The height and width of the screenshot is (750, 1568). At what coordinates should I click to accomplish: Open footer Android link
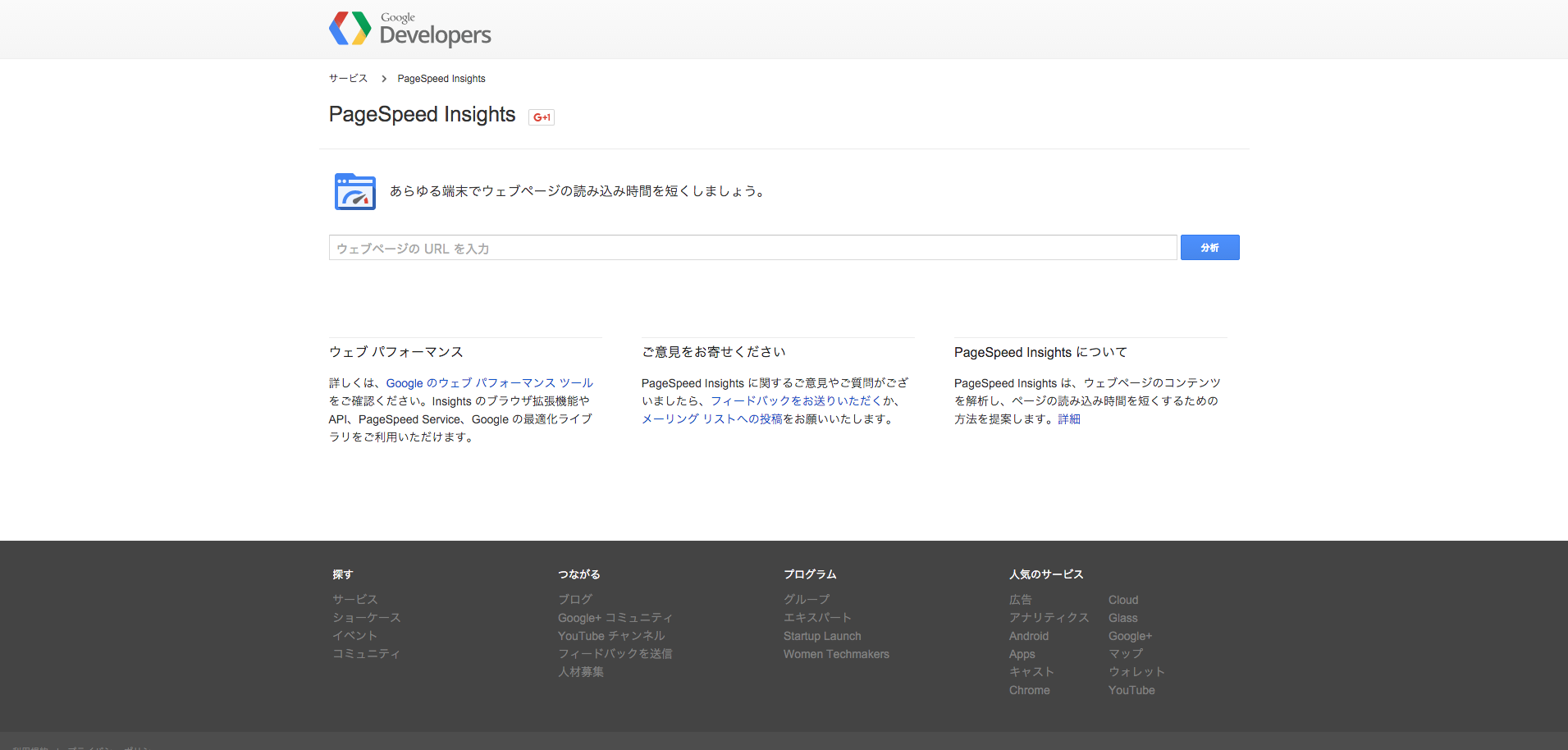[1029, 636]
